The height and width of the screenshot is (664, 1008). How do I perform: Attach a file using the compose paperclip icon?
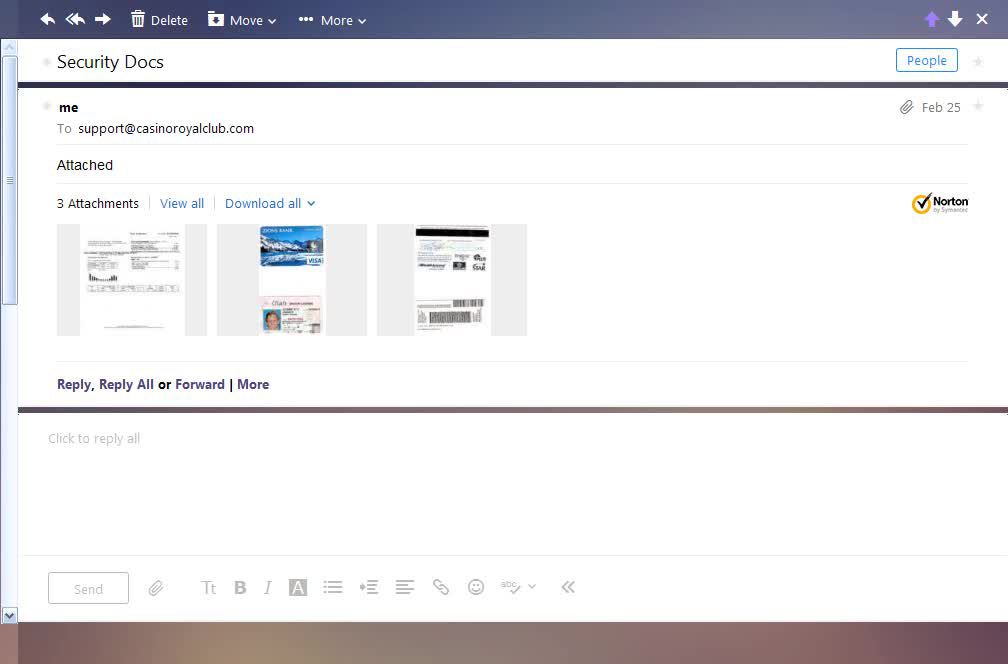click(156, 588)
